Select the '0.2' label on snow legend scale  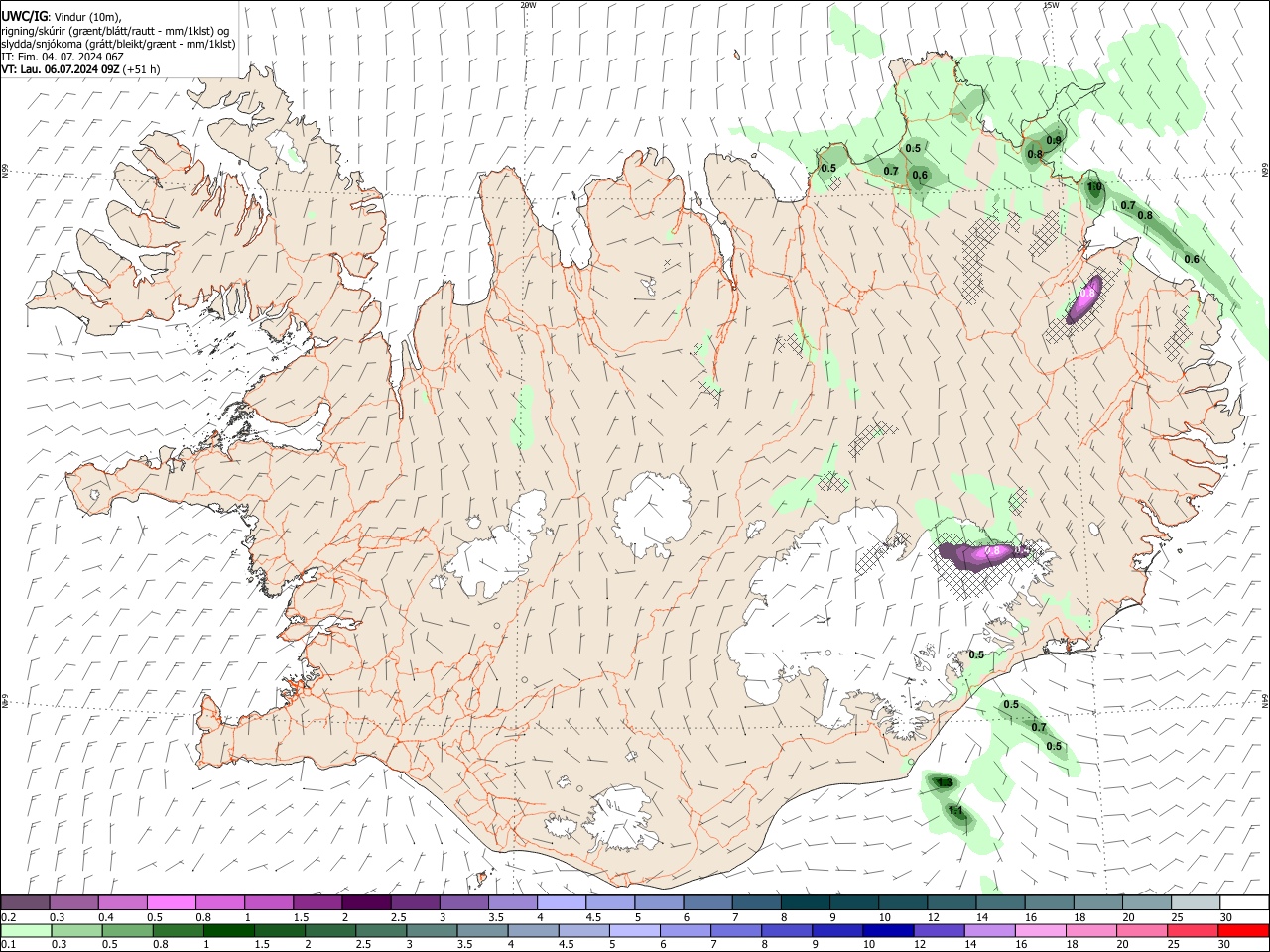point(8,917)
